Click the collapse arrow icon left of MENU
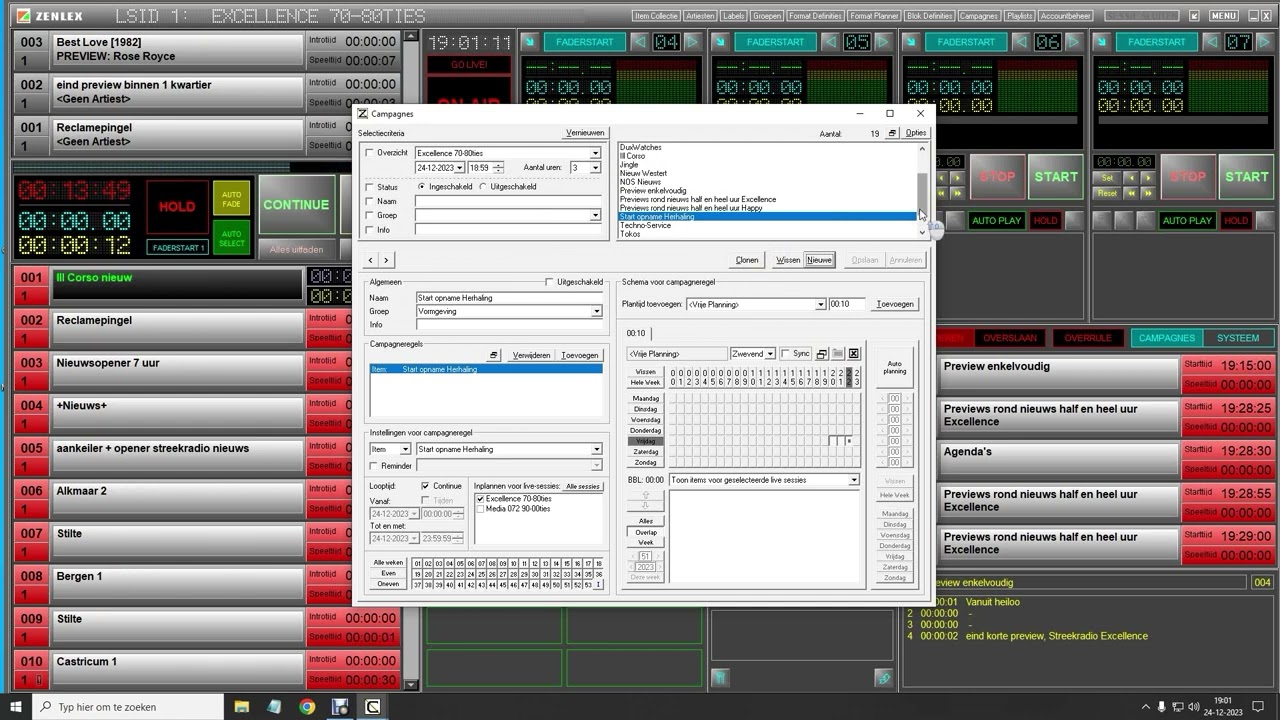Image resolution: width=1280 pixels, height=720 pixels. coord(1195,16)
